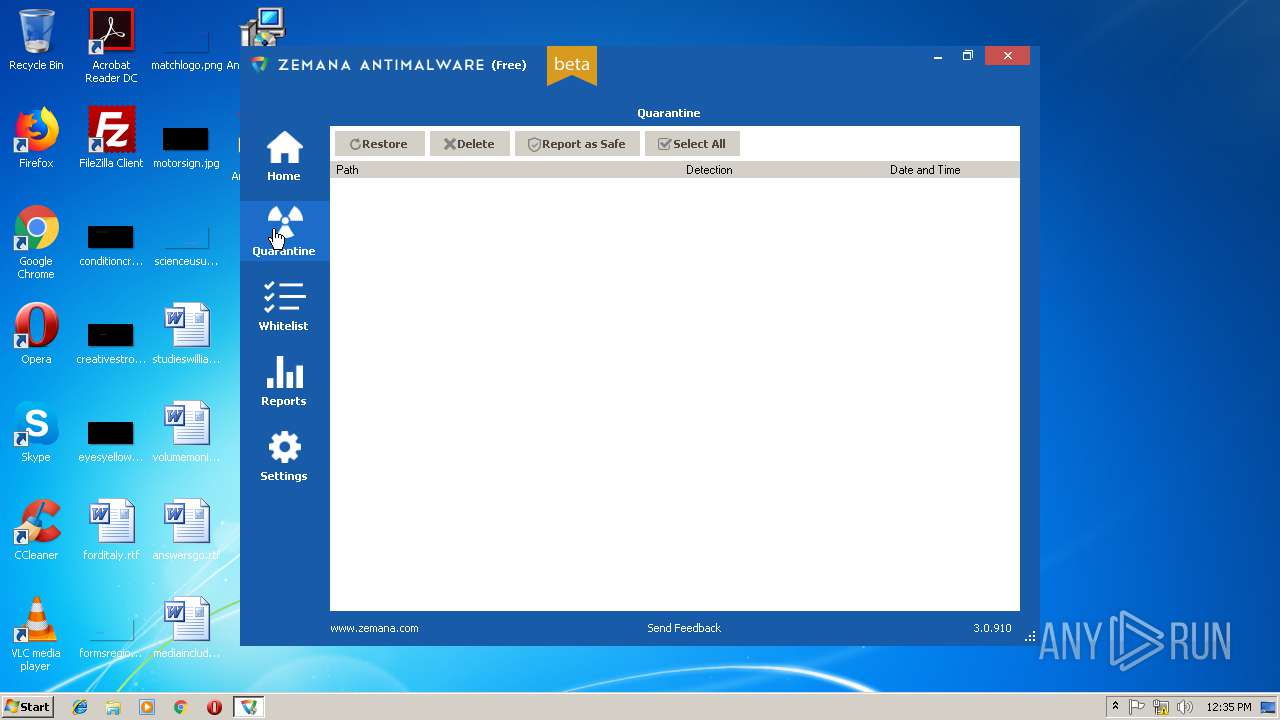Screen dimensions: 1280x720
Task: Launch Internet Explorer from the taskbar
Action: [x=80, y=707]
